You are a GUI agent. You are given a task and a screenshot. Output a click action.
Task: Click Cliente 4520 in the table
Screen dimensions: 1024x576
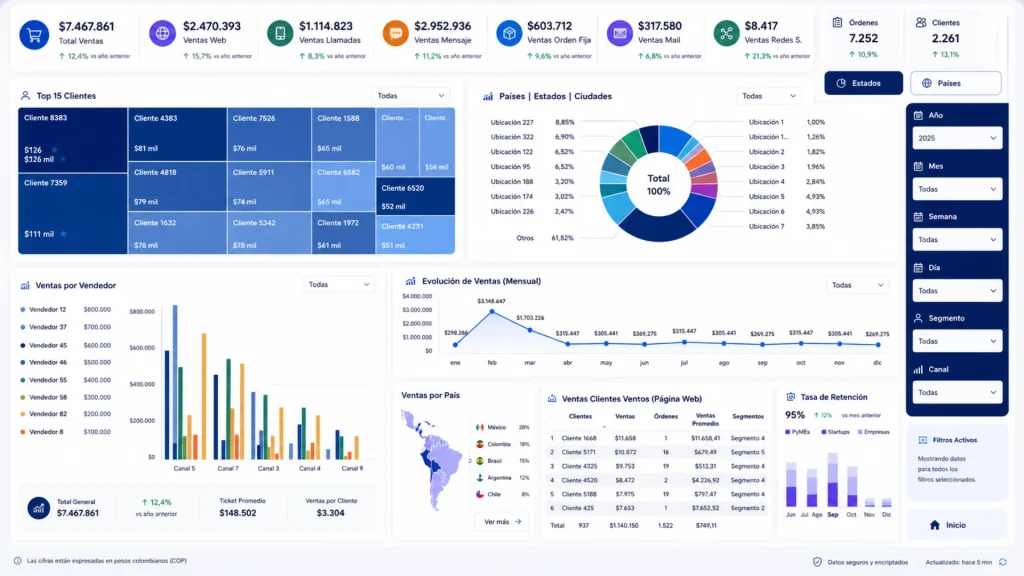[579, 480]
